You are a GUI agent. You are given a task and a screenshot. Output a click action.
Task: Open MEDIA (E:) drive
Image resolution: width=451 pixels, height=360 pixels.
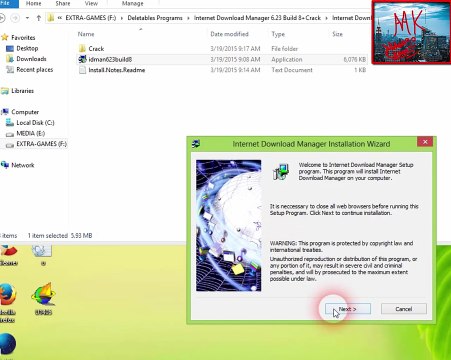30,133
